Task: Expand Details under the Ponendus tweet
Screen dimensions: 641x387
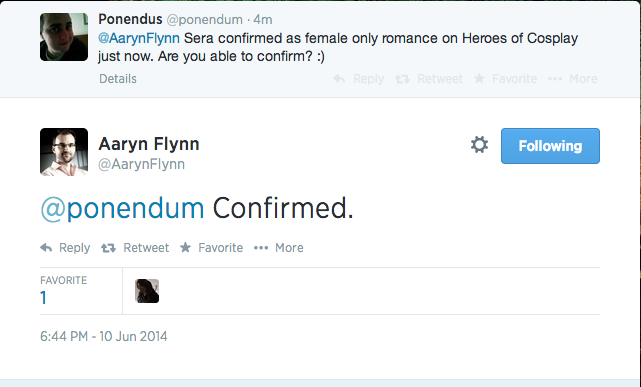Action: tap(118, 78)
